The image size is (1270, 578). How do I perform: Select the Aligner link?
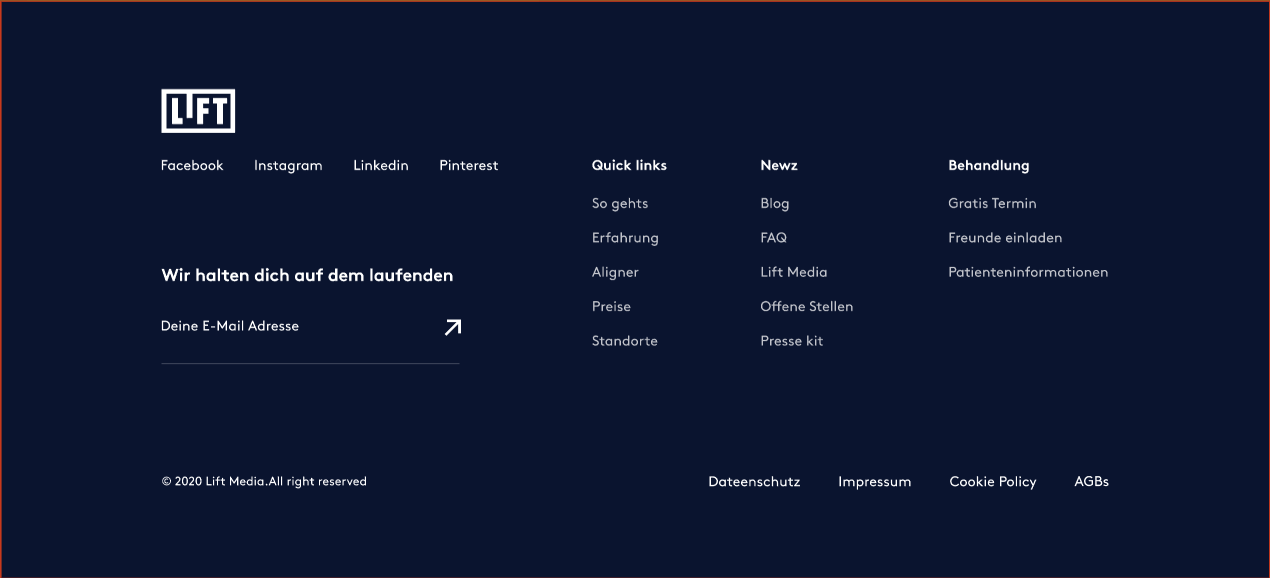point(615,272)
